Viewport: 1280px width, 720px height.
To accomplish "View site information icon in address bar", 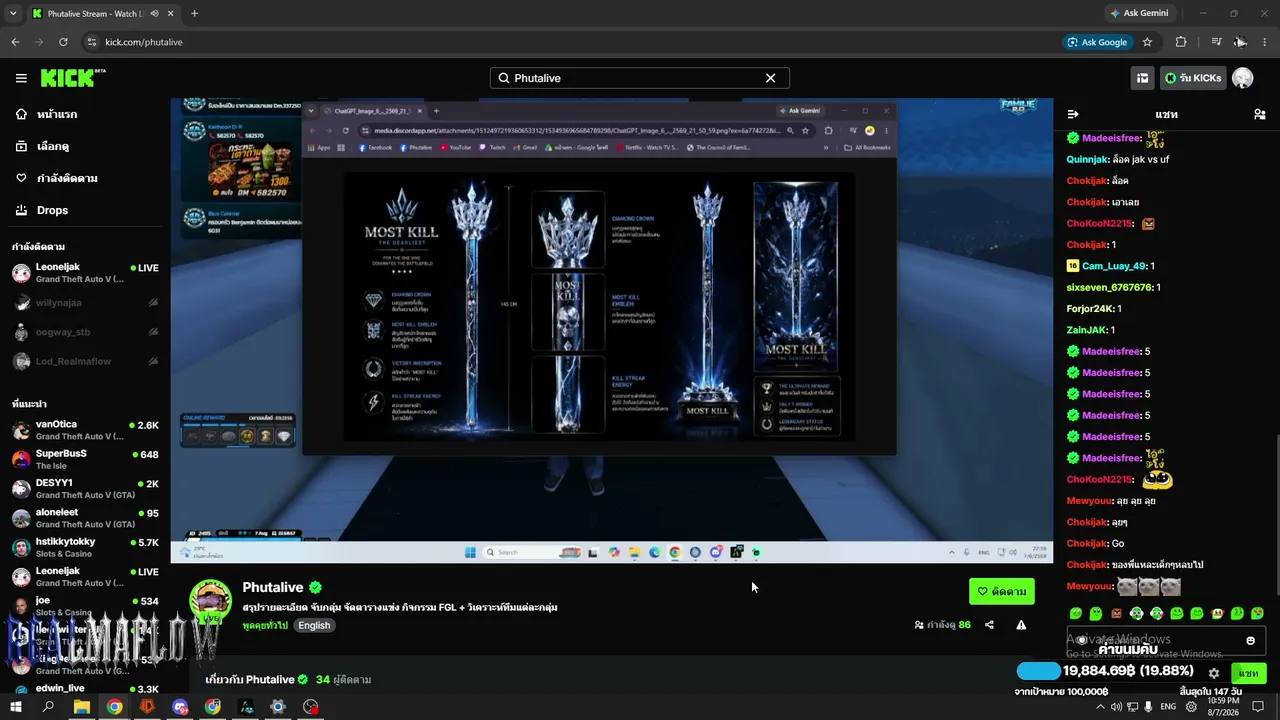I will click(x=92, y=42).
